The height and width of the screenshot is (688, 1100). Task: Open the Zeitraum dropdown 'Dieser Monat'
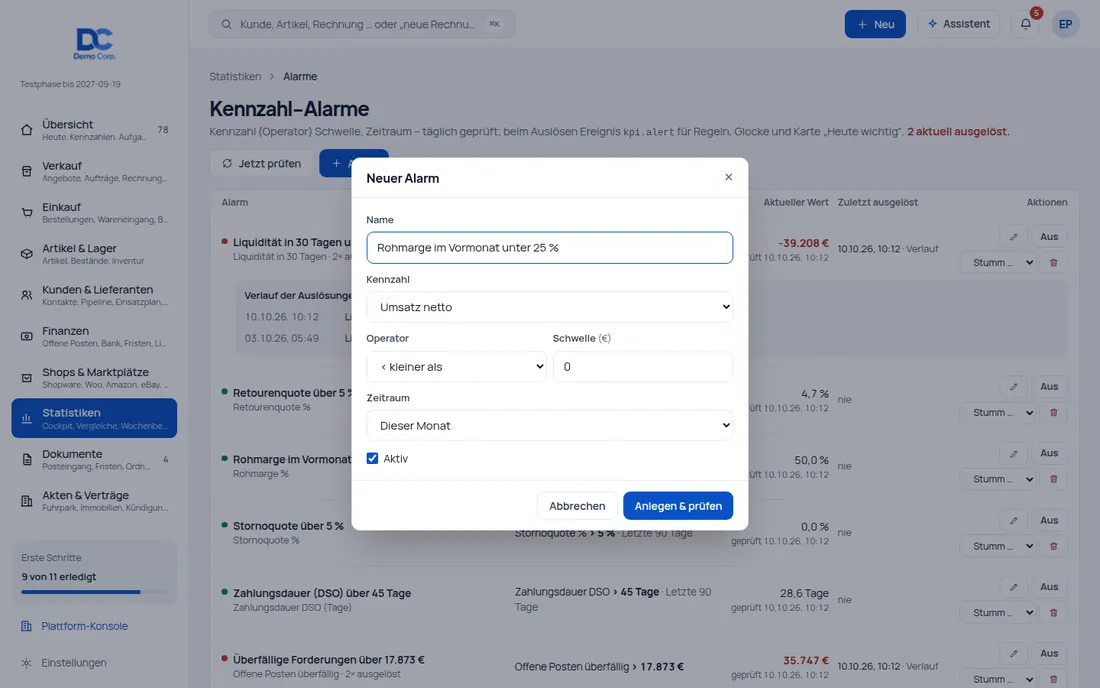pos(549,426)
